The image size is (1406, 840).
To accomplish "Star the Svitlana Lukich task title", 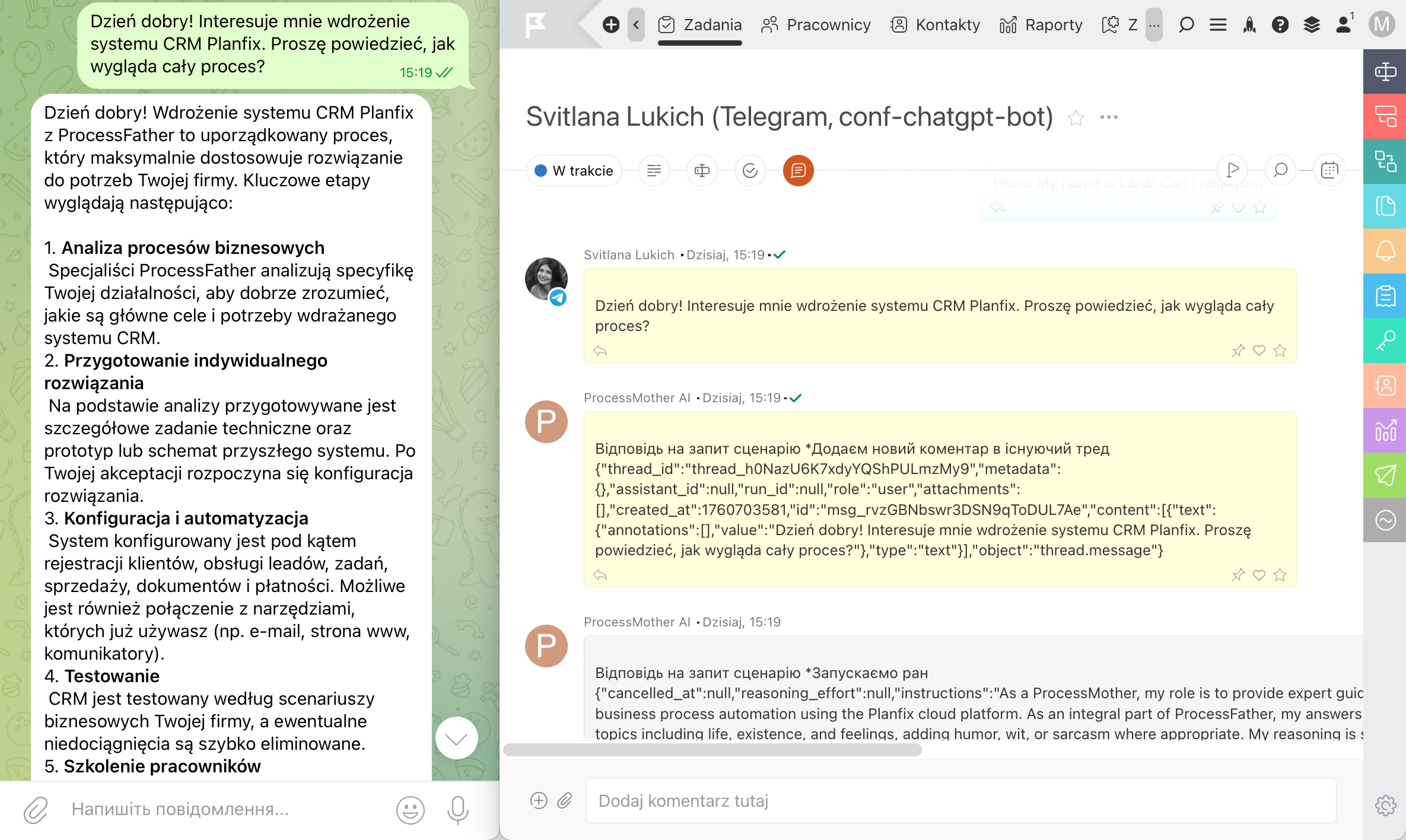I will click(1076, 118).
